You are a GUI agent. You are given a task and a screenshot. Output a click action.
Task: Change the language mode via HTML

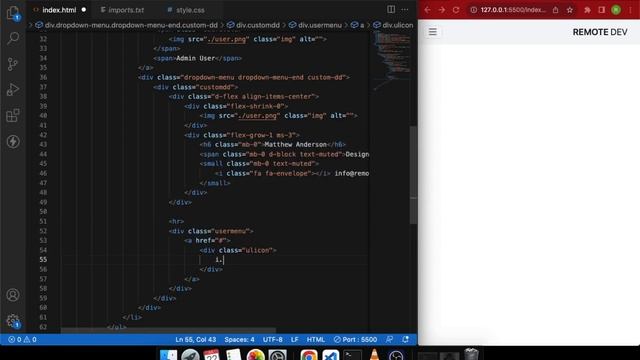click(x=316, y=339)
